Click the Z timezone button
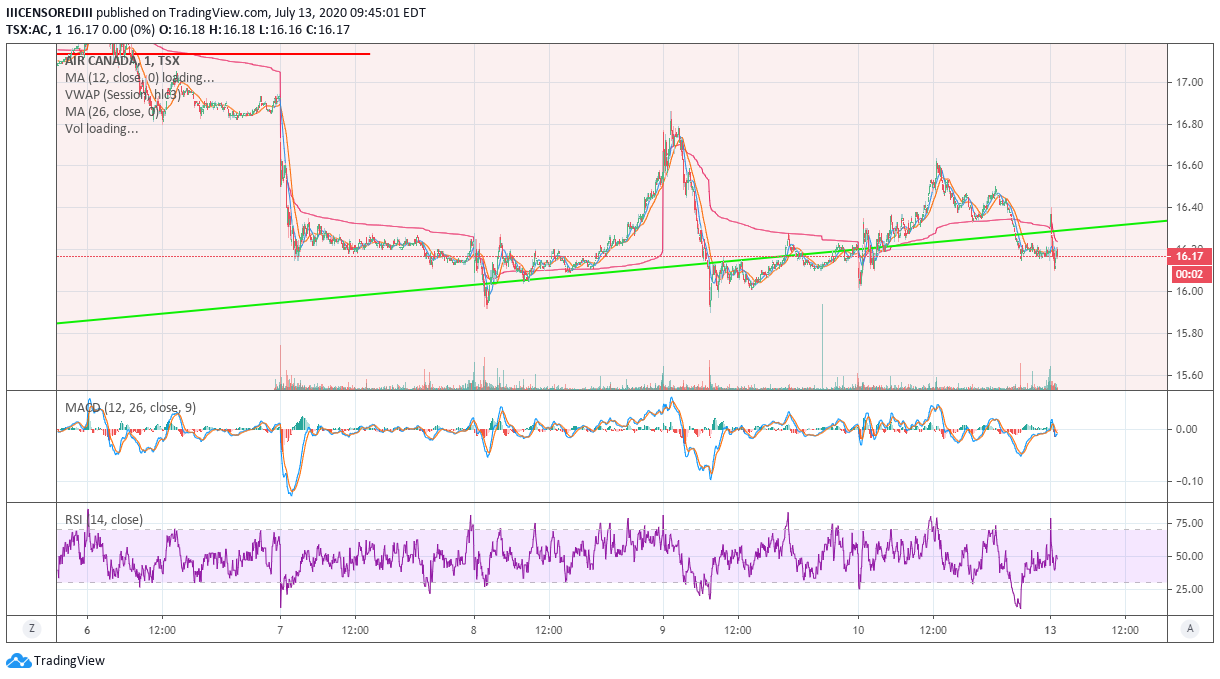This screenshot has width=1220, height=679. tap(32, 628)
